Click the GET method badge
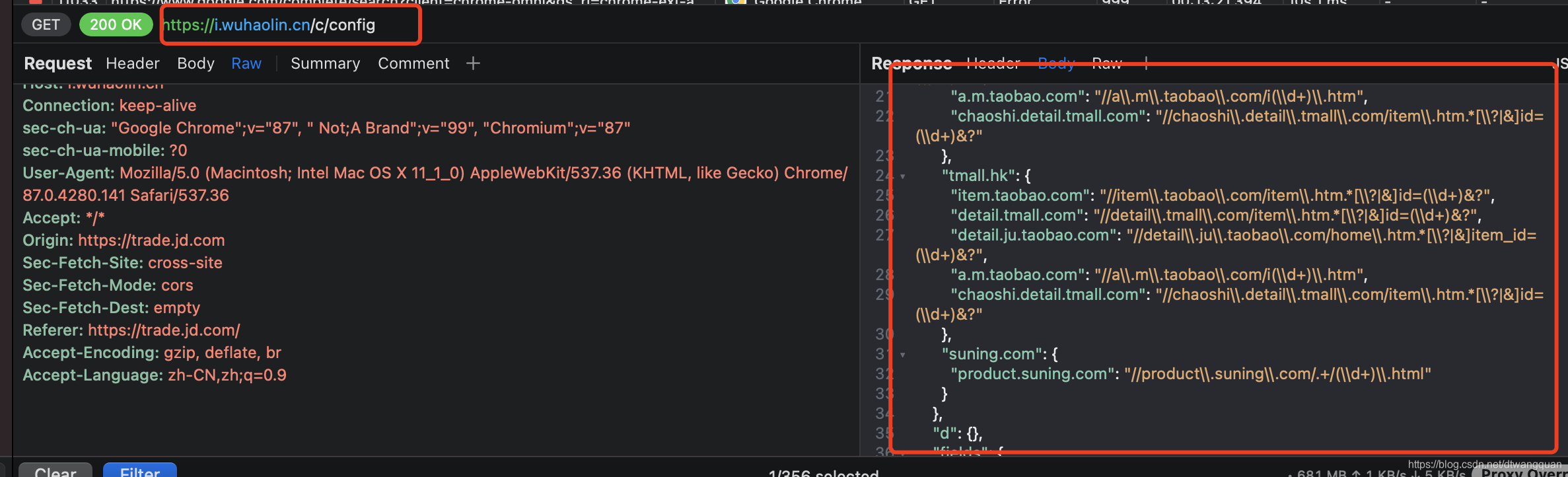 pyautogui.click(x=46, y=25)
